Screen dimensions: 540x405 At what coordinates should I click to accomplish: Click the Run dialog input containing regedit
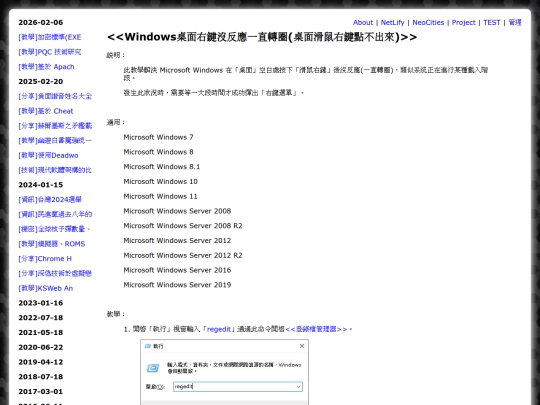point(238,387)
